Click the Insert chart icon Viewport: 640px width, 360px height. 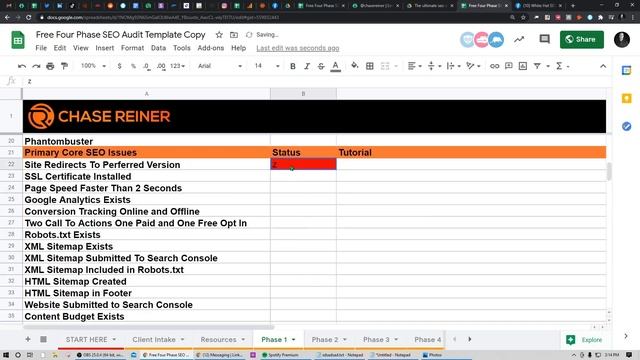tap(523, 66)
